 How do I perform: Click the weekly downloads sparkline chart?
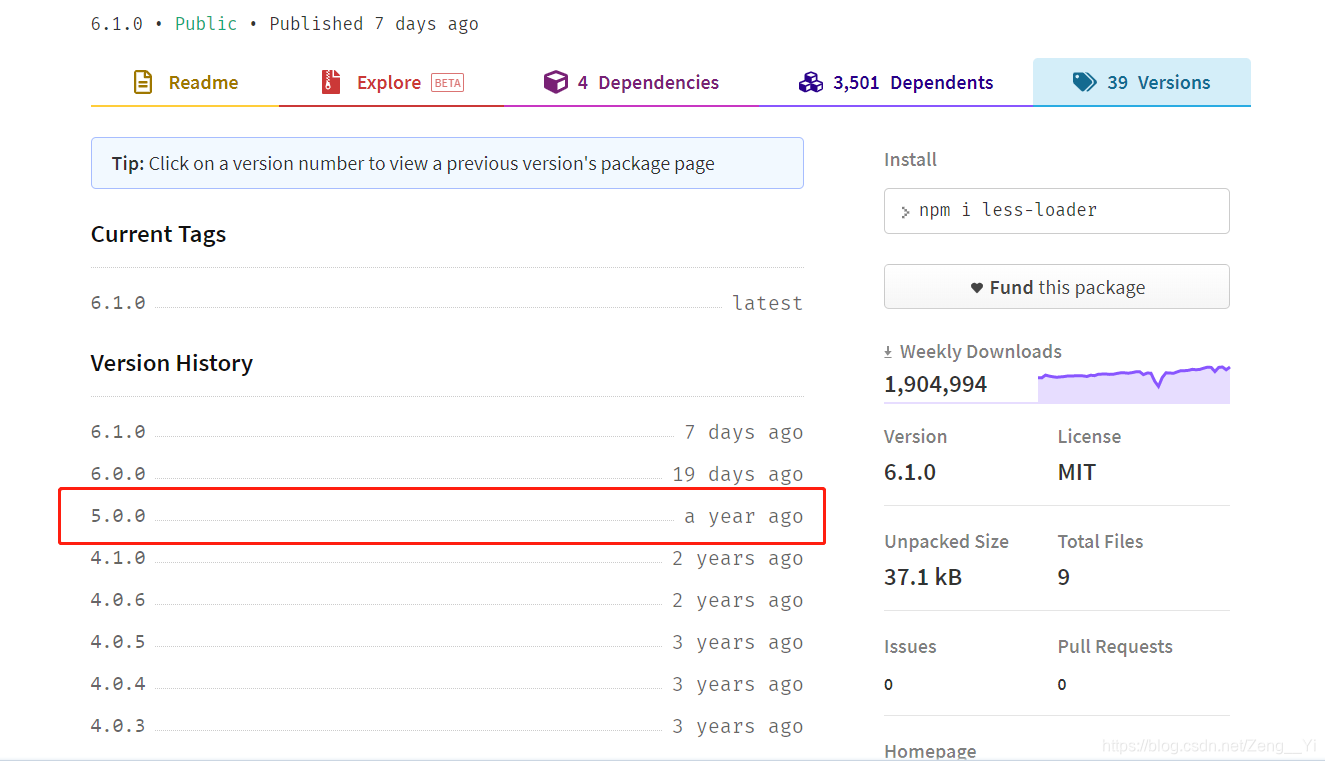(x=1134, y=384)
